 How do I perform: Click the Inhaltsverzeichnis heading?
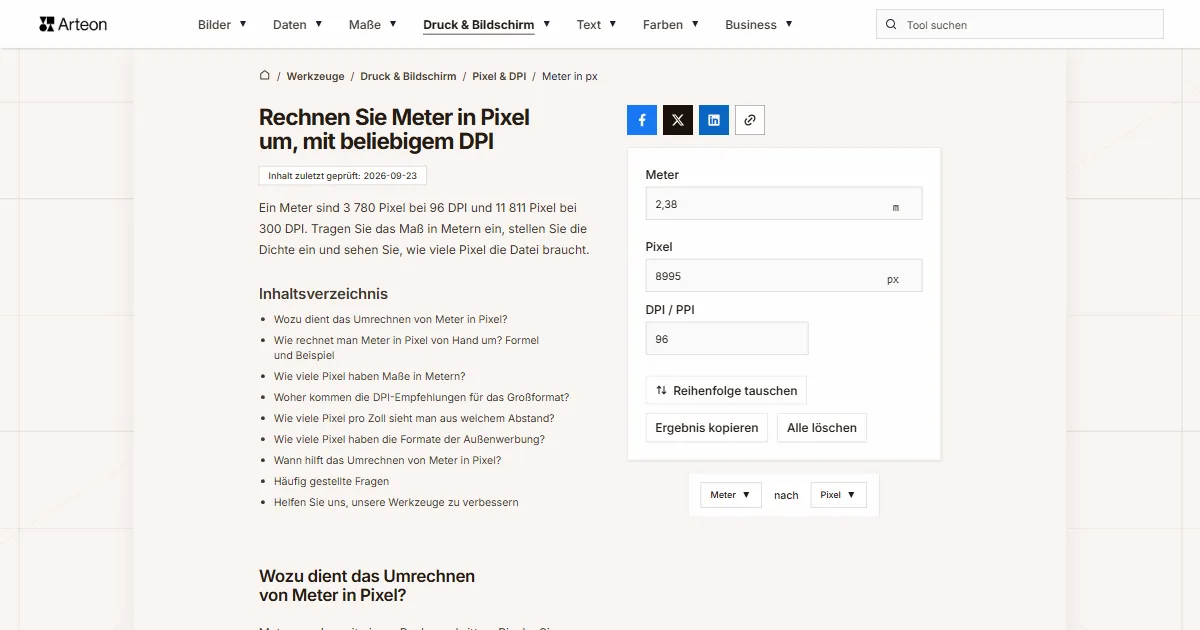[323, 294]
